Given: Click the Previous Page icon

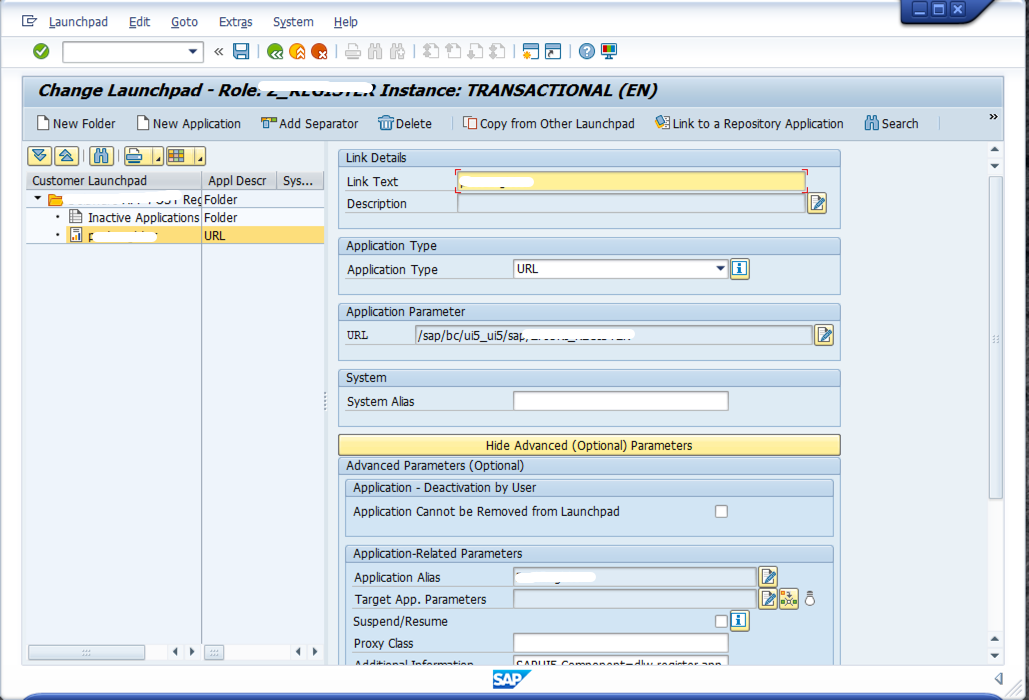Looking at the screenshot, I should 453,51.
